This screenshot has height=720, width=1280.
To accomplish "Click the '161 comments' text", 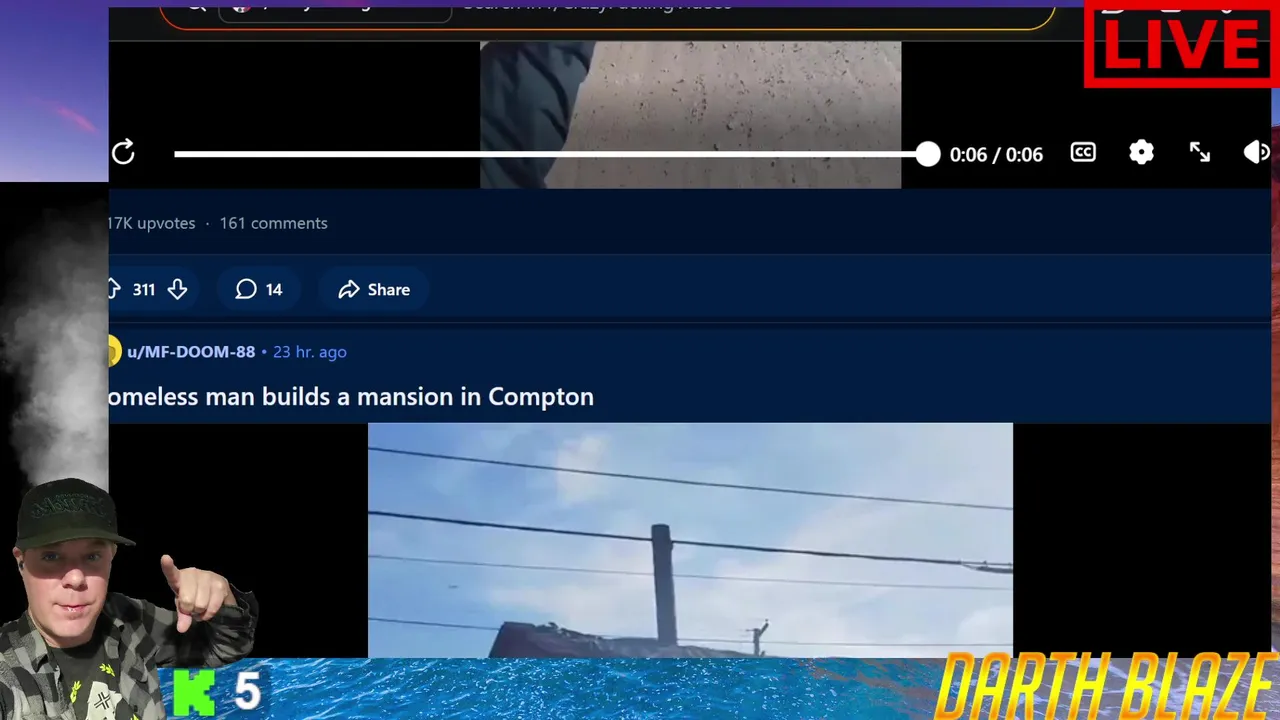I will coord(274,223).
